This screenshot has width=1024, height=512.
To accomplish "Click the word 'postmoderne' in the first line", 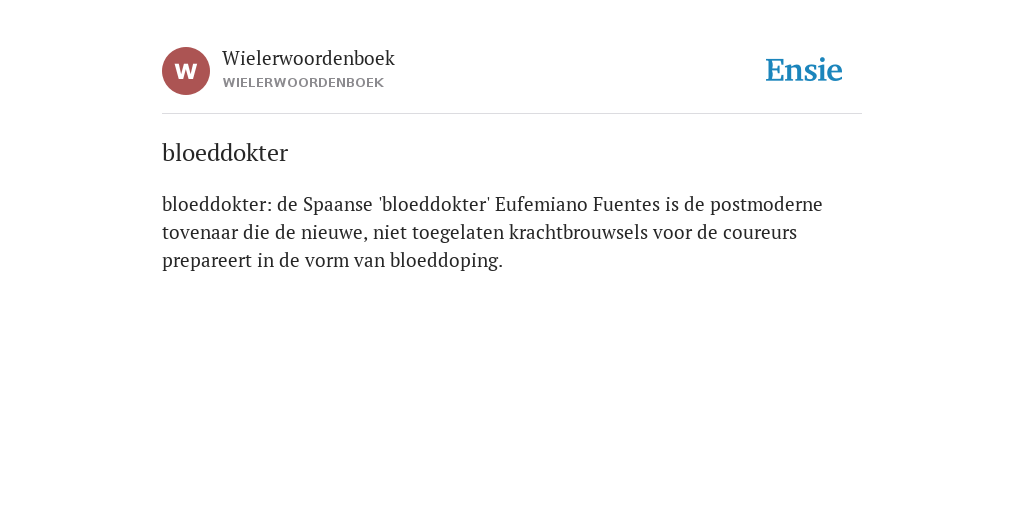I will point(766,204).
